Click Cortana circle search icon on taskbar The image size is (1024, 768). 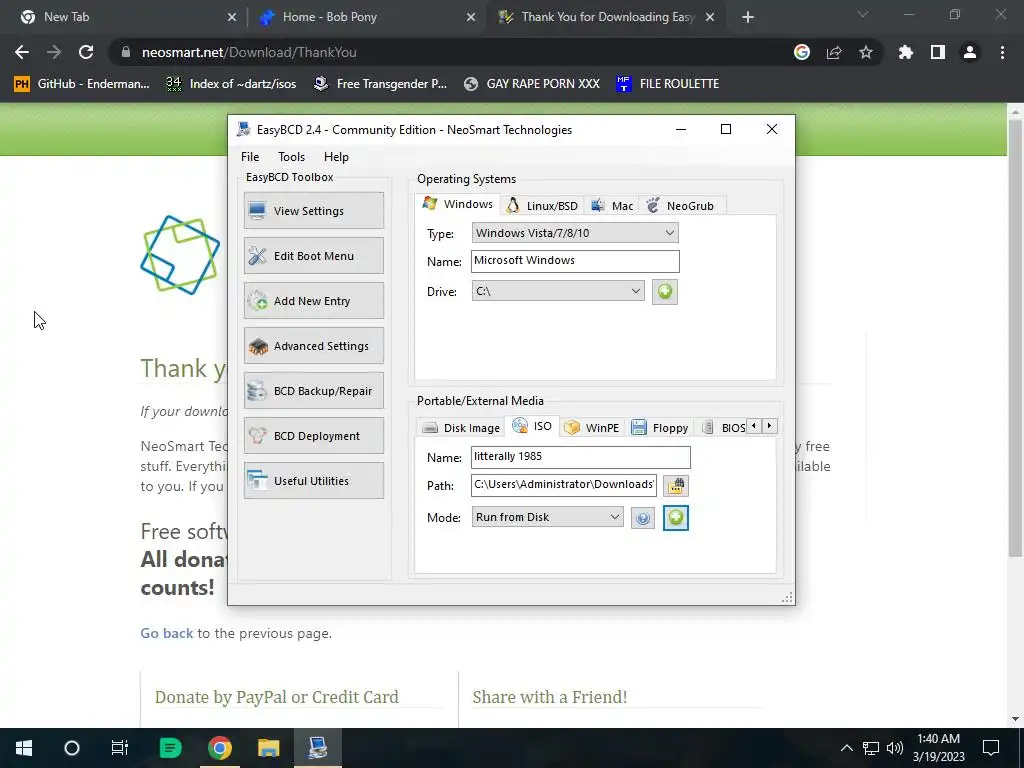[72, 748]
